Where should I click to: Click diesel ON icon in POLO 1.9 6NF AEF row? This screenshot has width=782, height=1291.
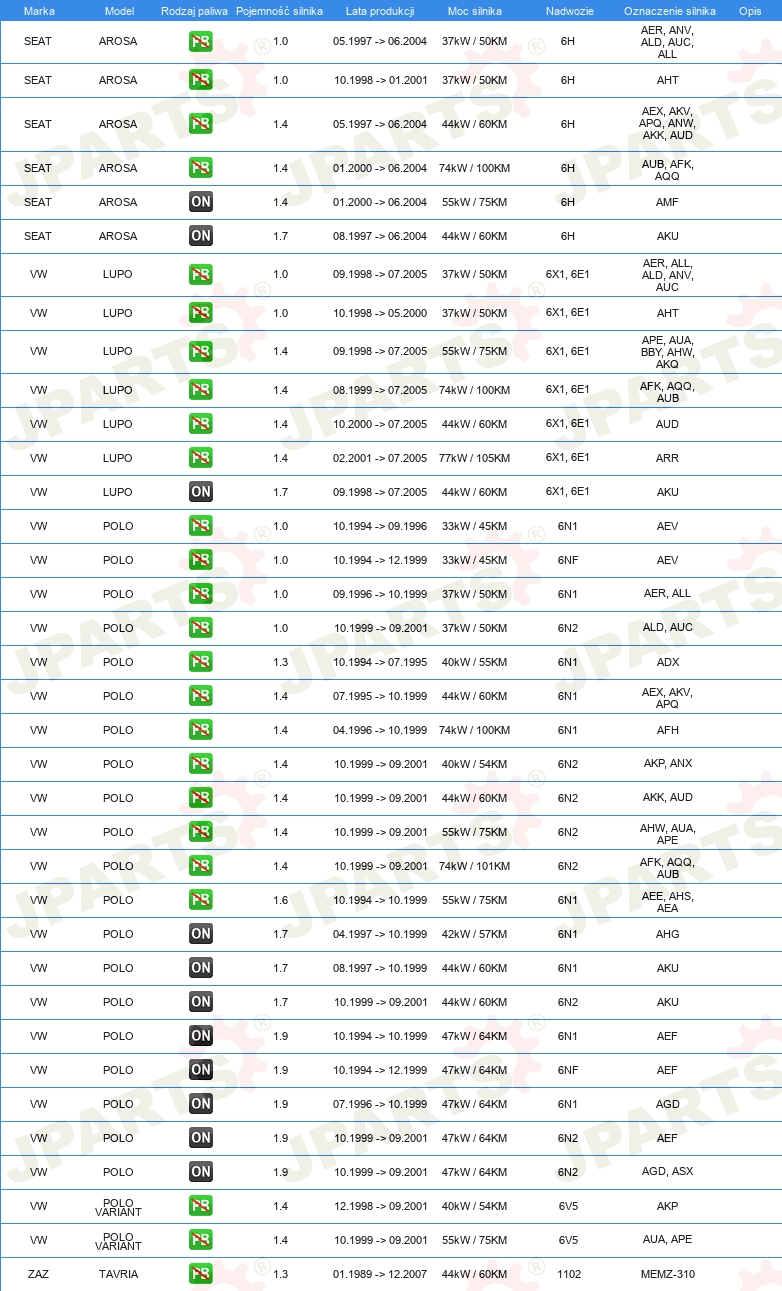[x=201, y=1070]
